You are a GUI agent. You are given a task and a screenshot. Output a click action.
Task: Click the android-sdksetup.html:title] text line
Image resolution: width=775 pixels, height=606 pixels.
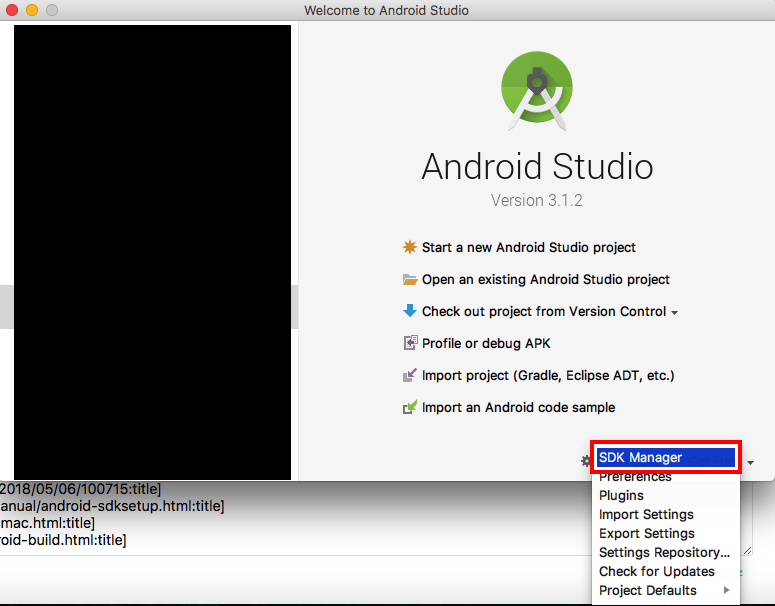click(112, 506)
